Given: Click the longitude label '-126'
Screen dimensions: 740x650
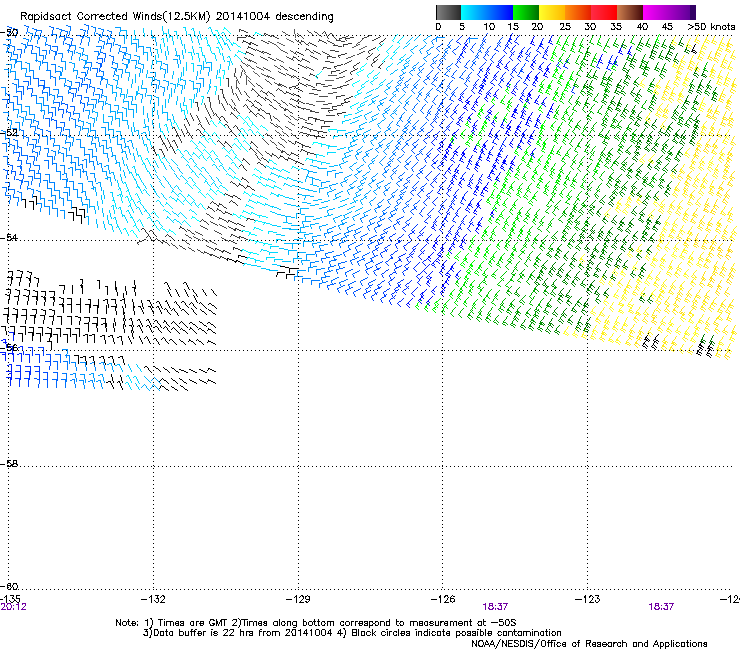Looking at the screenshot, I should coord(443,599).
